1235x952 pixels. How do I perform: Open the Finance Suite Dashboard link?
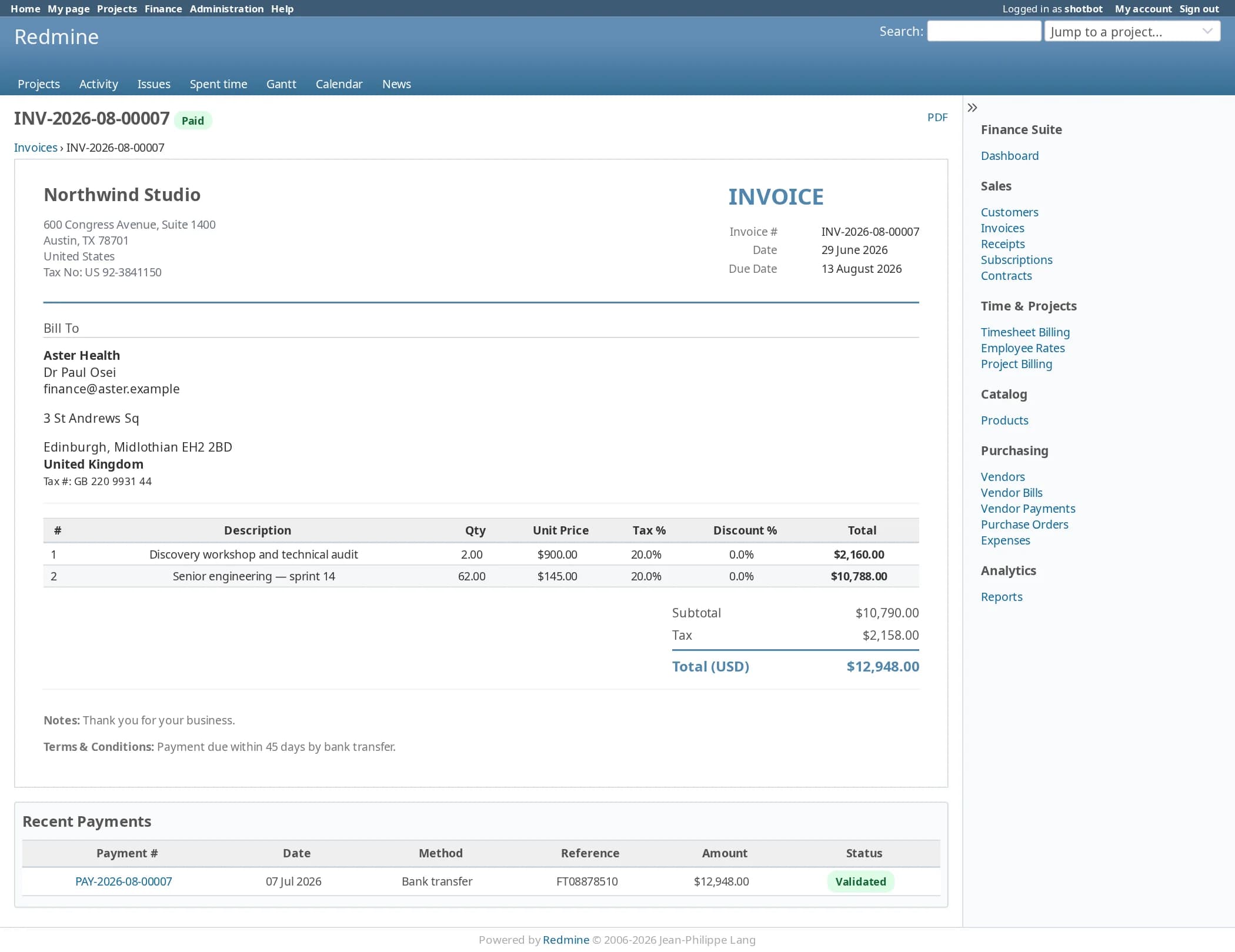(1010, 156)
